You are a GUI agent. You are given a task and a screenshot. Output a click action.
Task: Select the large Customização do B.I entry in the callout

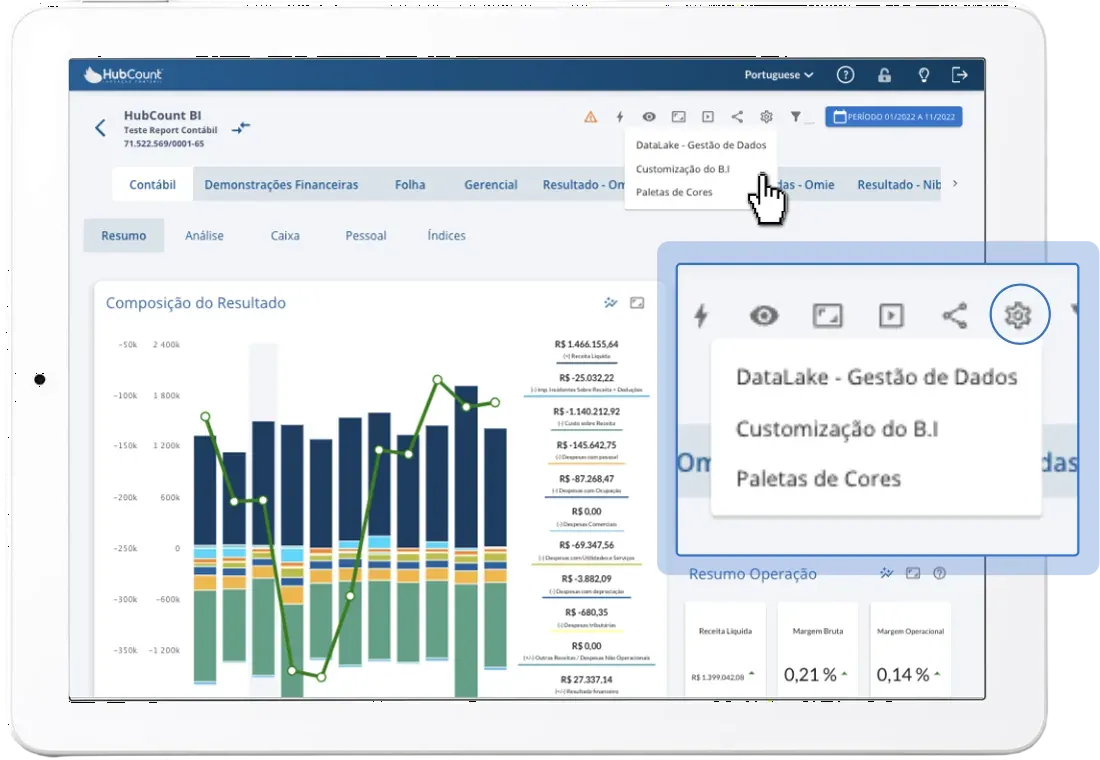coord(837,429)
